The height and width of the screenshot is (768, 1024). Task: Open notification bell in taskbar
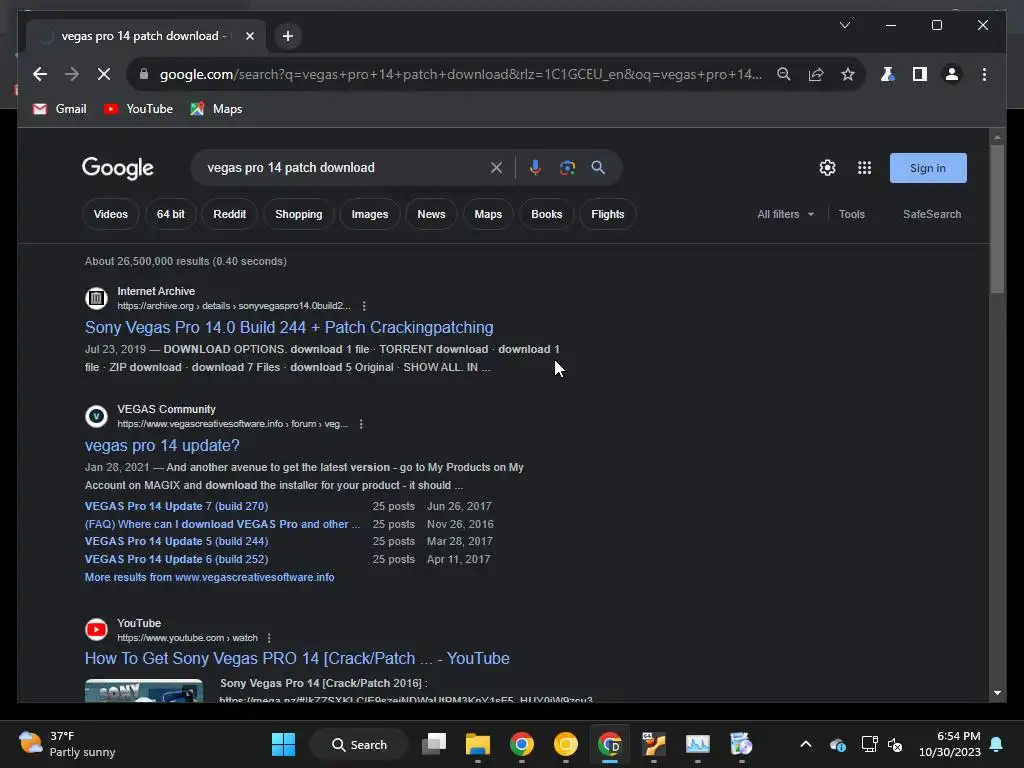click(x=997, y=744)
